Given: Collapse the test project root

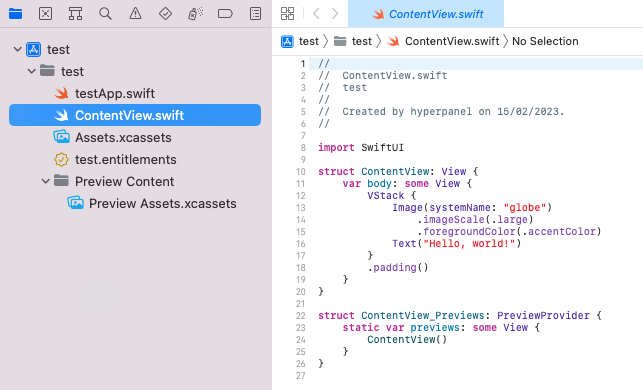Looking at the screenshot, I should (x=17, y=49).
